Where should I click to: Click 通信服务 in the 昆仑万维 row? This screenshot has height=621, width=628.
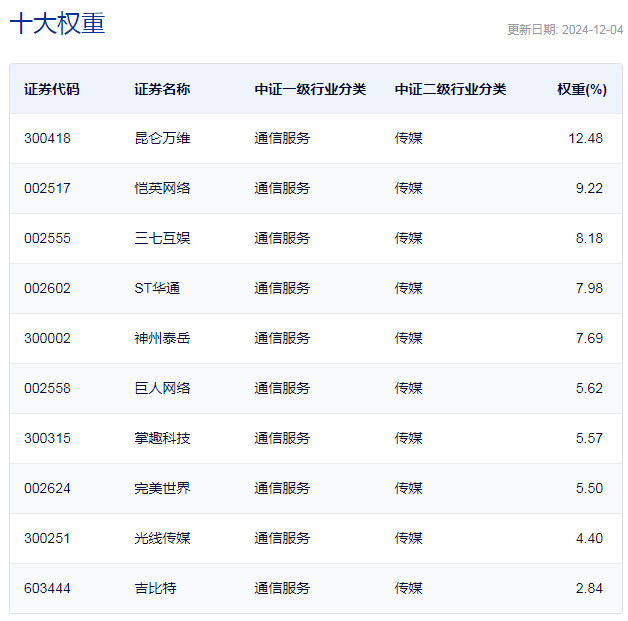(x=282, y=138)
